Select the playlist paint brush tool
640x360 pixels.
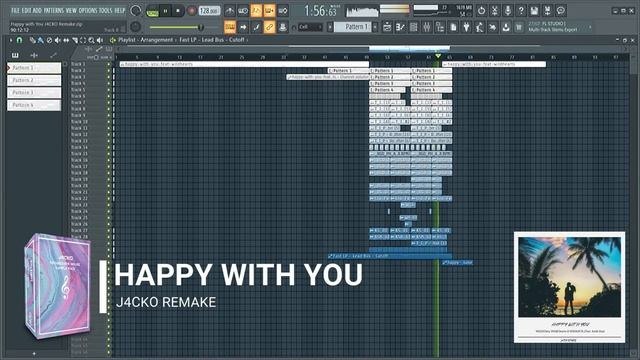tap(40, 40)
